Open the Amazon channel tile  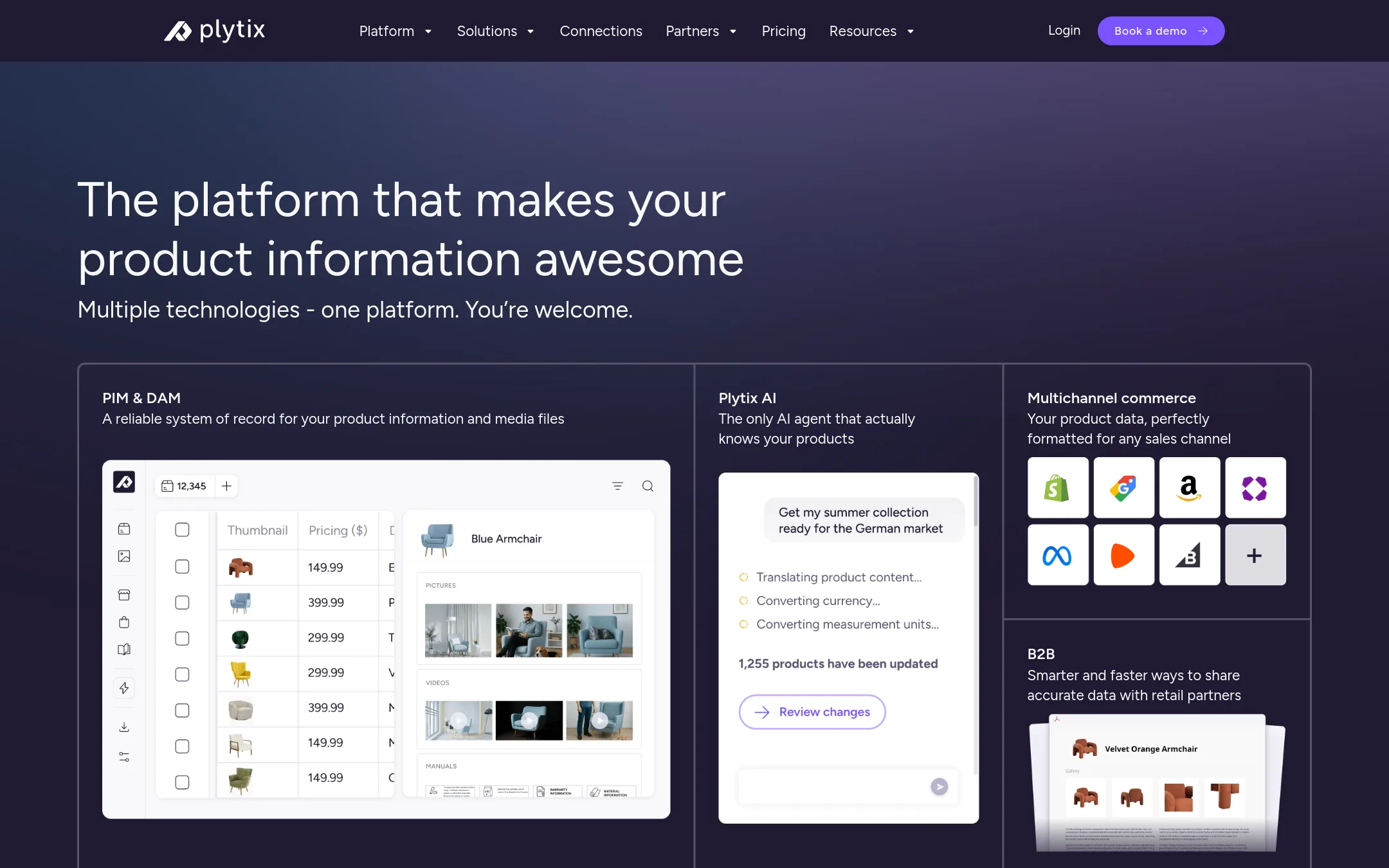tap(1189, 487)
